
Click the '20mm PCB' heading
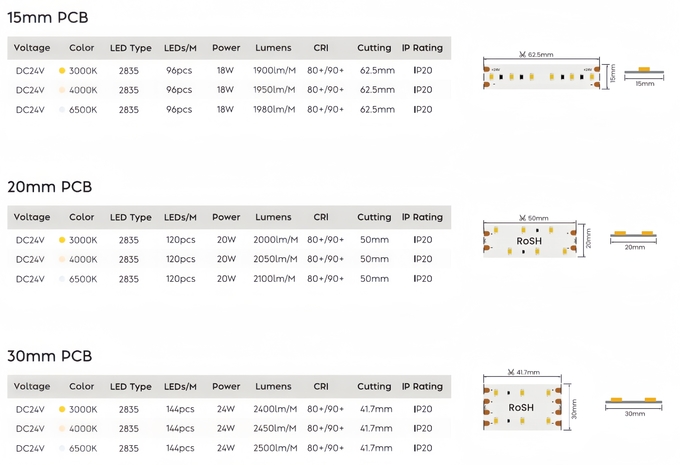tap(50, 187)
